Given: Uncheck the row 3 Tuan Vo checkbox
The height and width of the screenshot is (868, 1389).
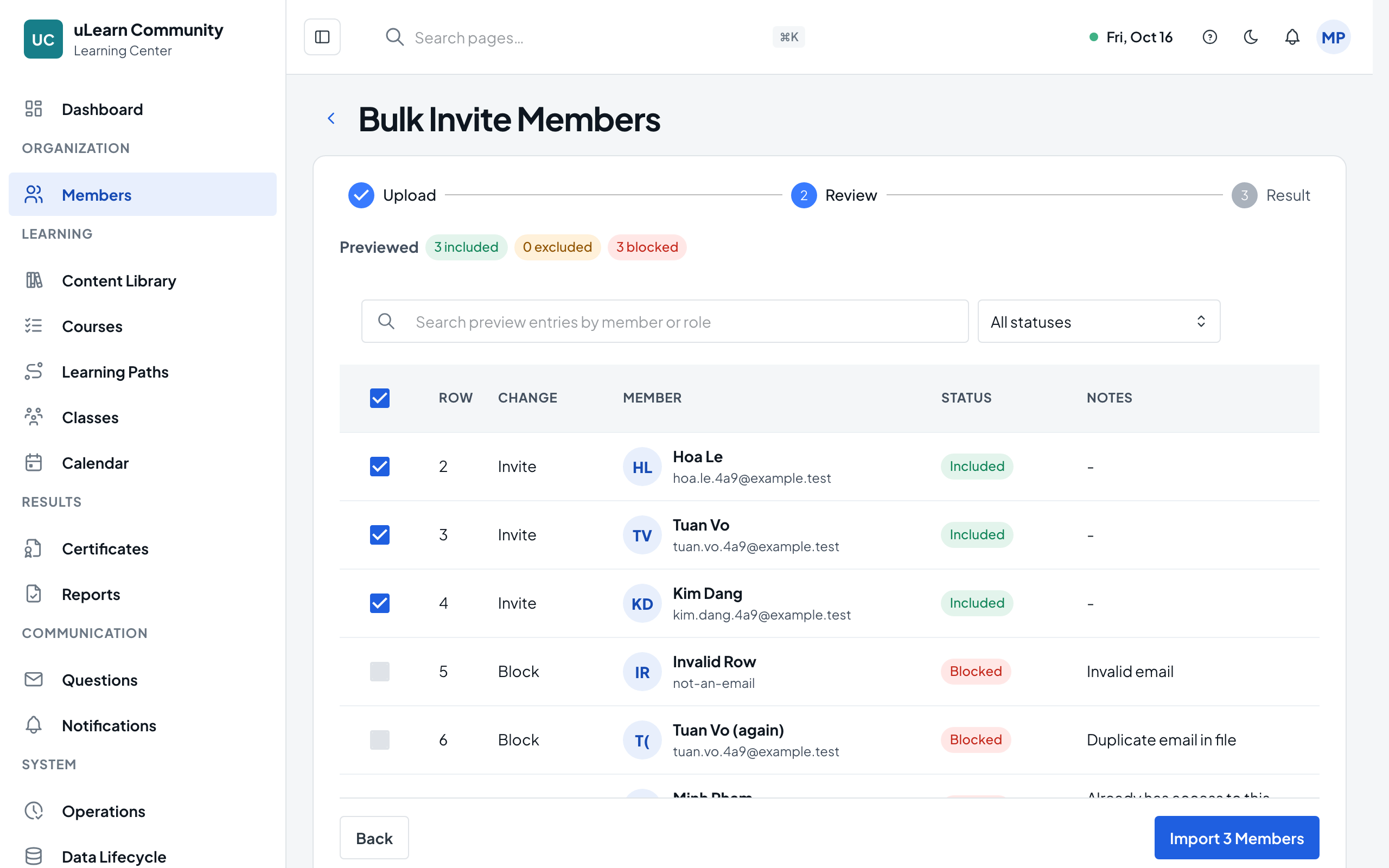Looking at the screenshot, I should coord(379,534).
